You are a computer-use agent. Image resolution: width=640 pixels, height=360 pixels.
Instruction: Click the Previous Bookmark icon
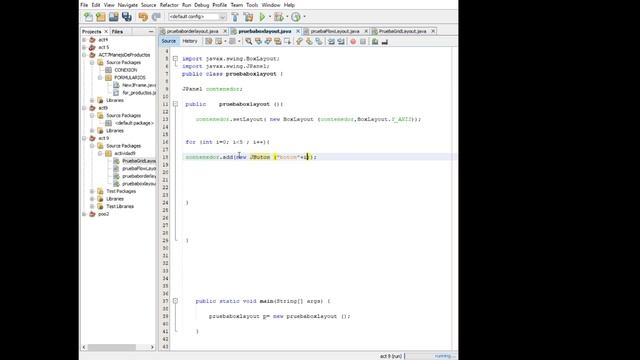299,41
